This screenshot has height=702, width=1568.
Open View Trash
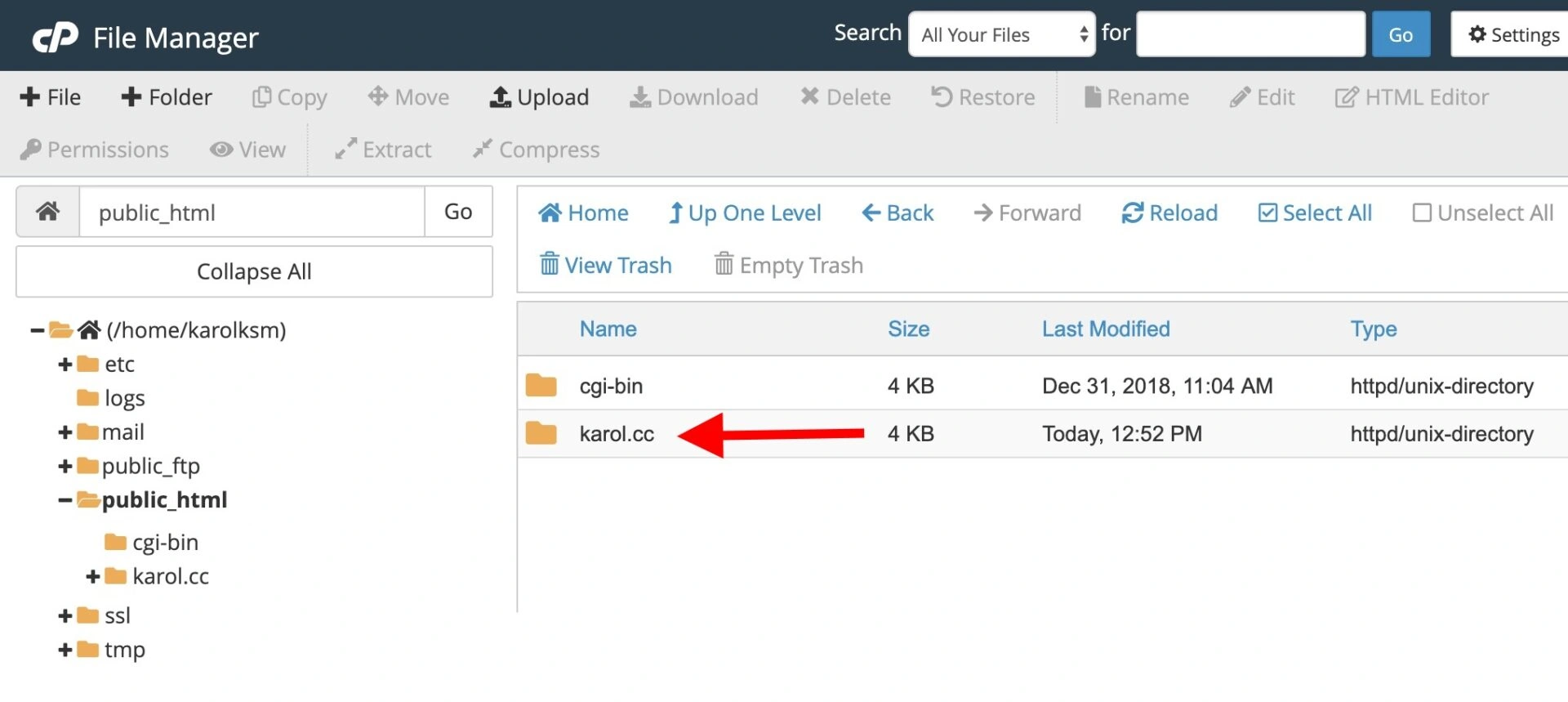605,265
